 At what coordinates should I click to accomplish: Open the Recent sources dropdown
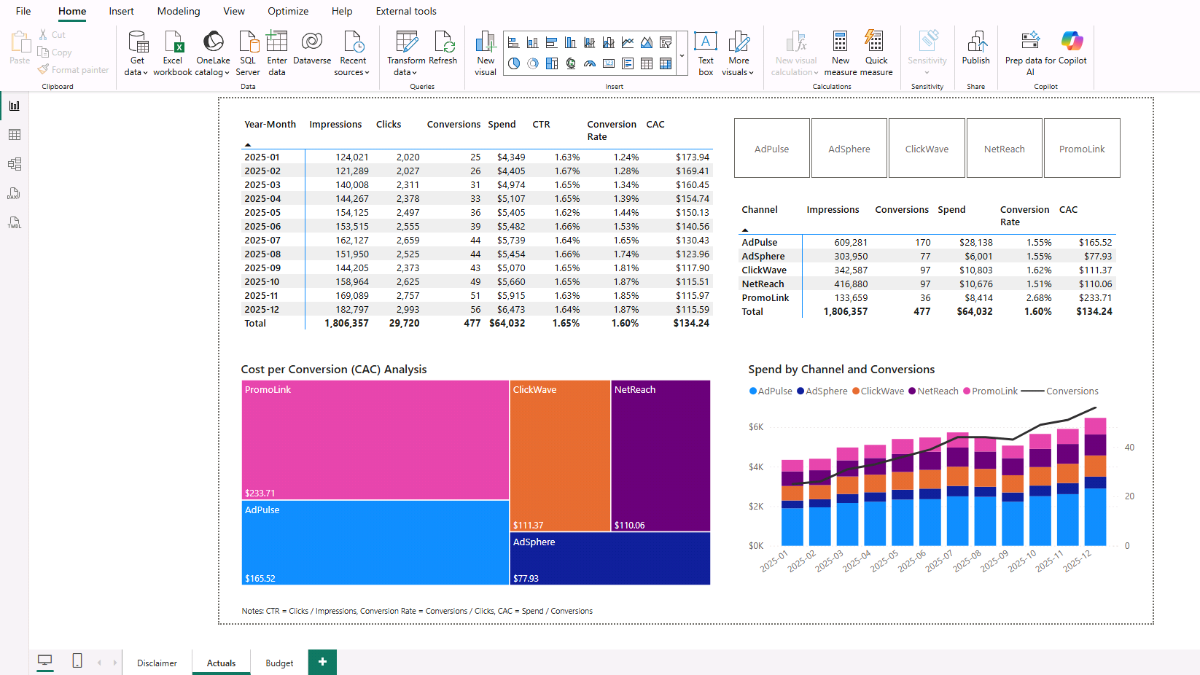pyautogui.click(x=352, y=72)
